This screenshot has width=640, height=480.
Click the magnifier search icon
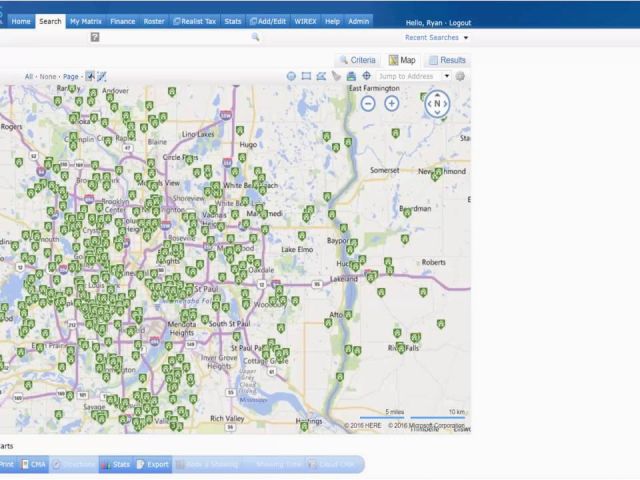(256, 37)
